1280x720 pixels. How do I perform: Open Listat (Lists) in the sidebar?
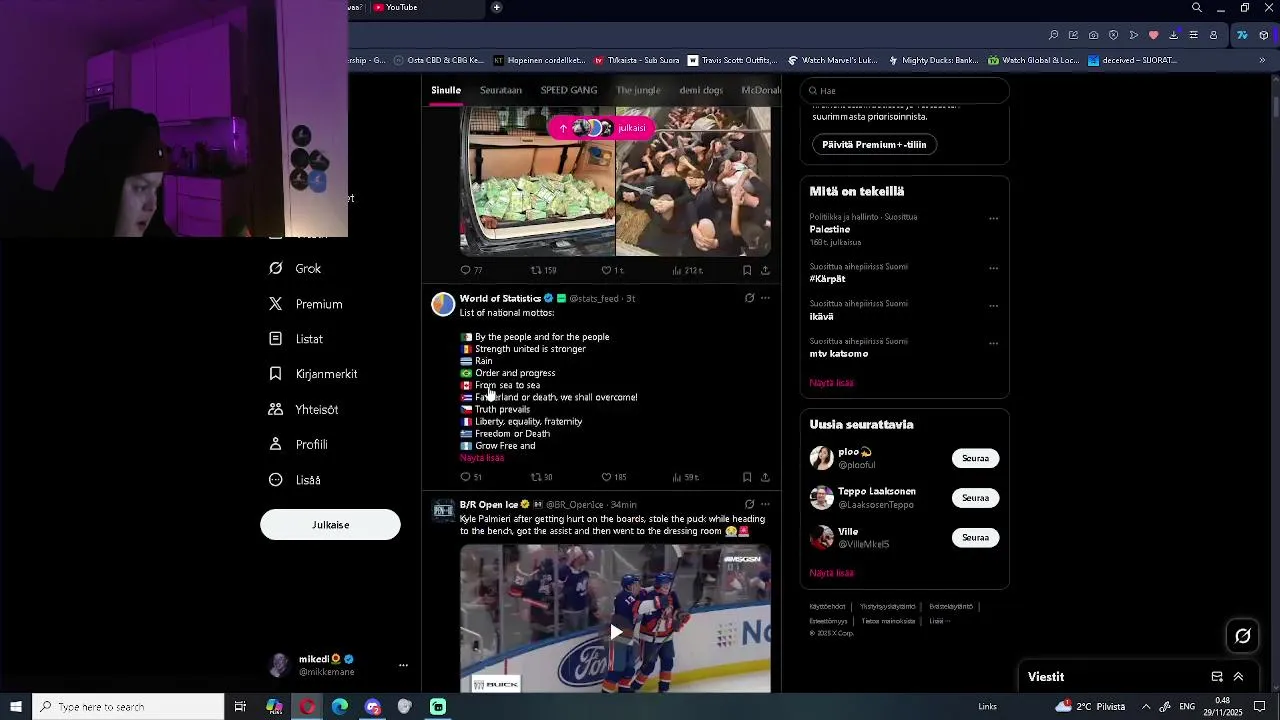pyautogui.click(x=296, y=339)
